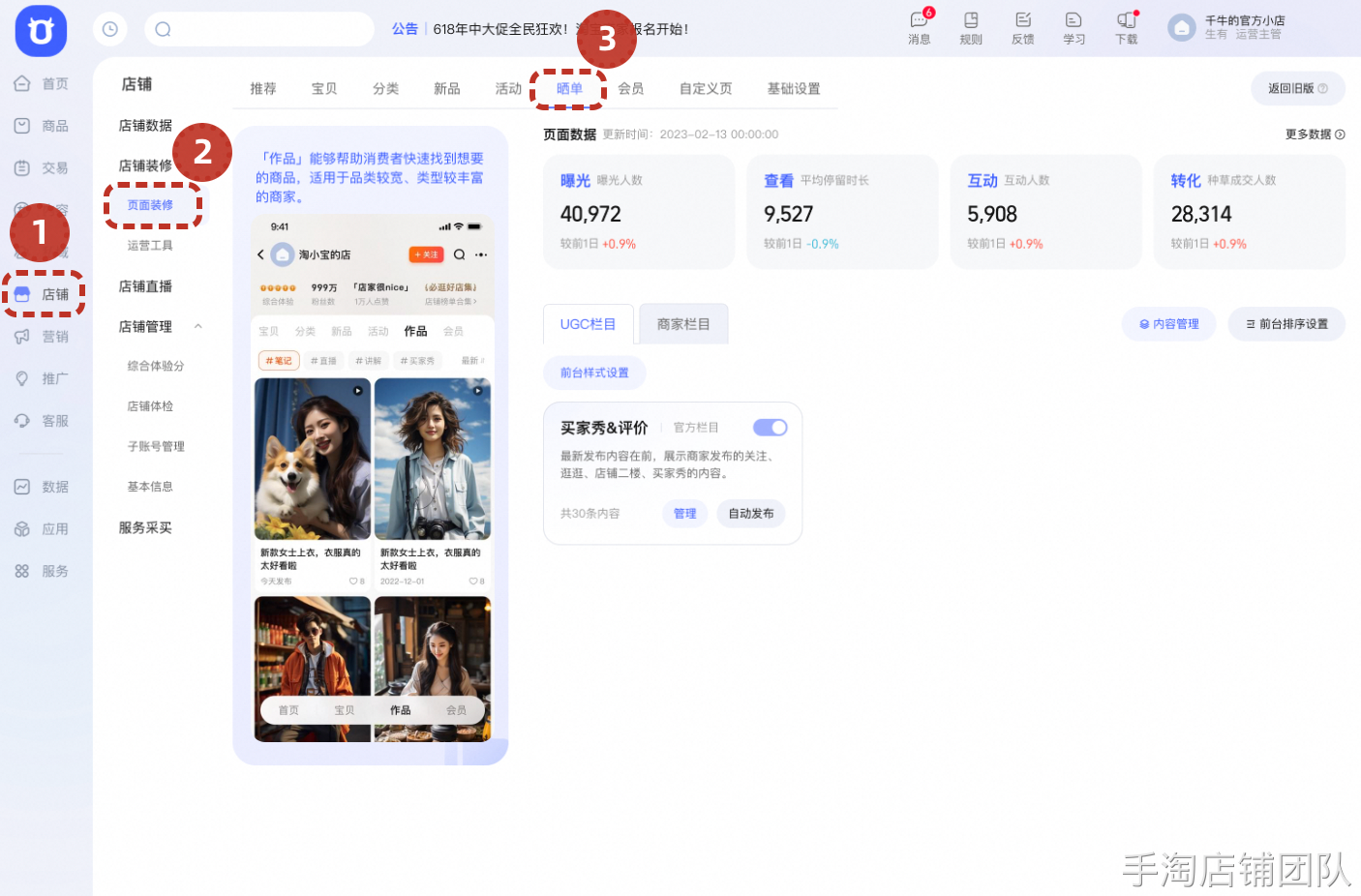The width and height of the screenshot is (1361, 896).
Task: Toggle 买家秀&评价 column switch
Action: [771, 428]
